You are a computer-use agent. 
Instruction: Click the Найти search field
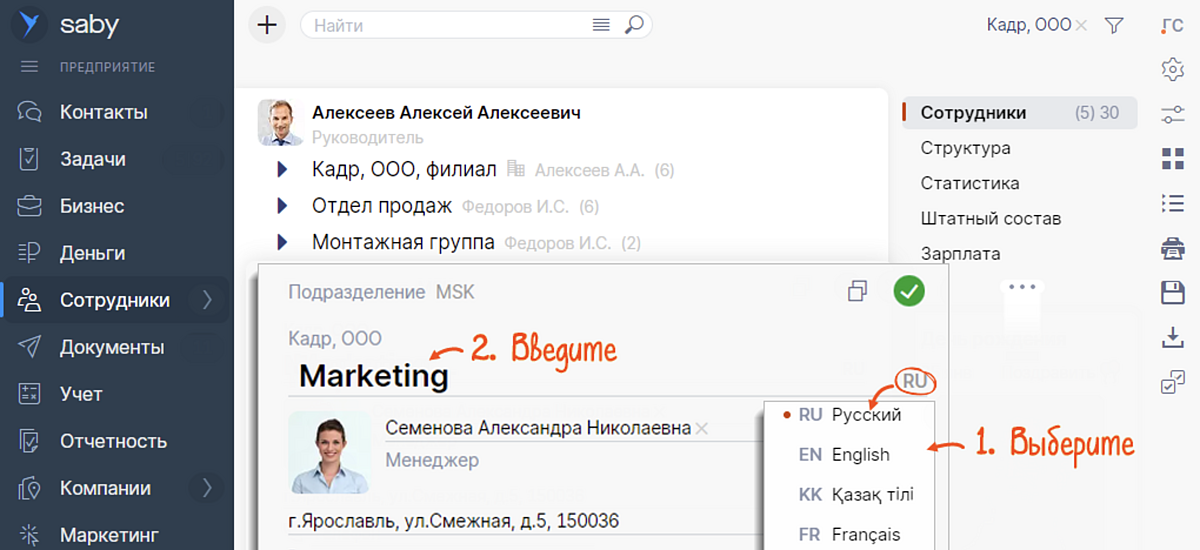click(x=450, y=25)
